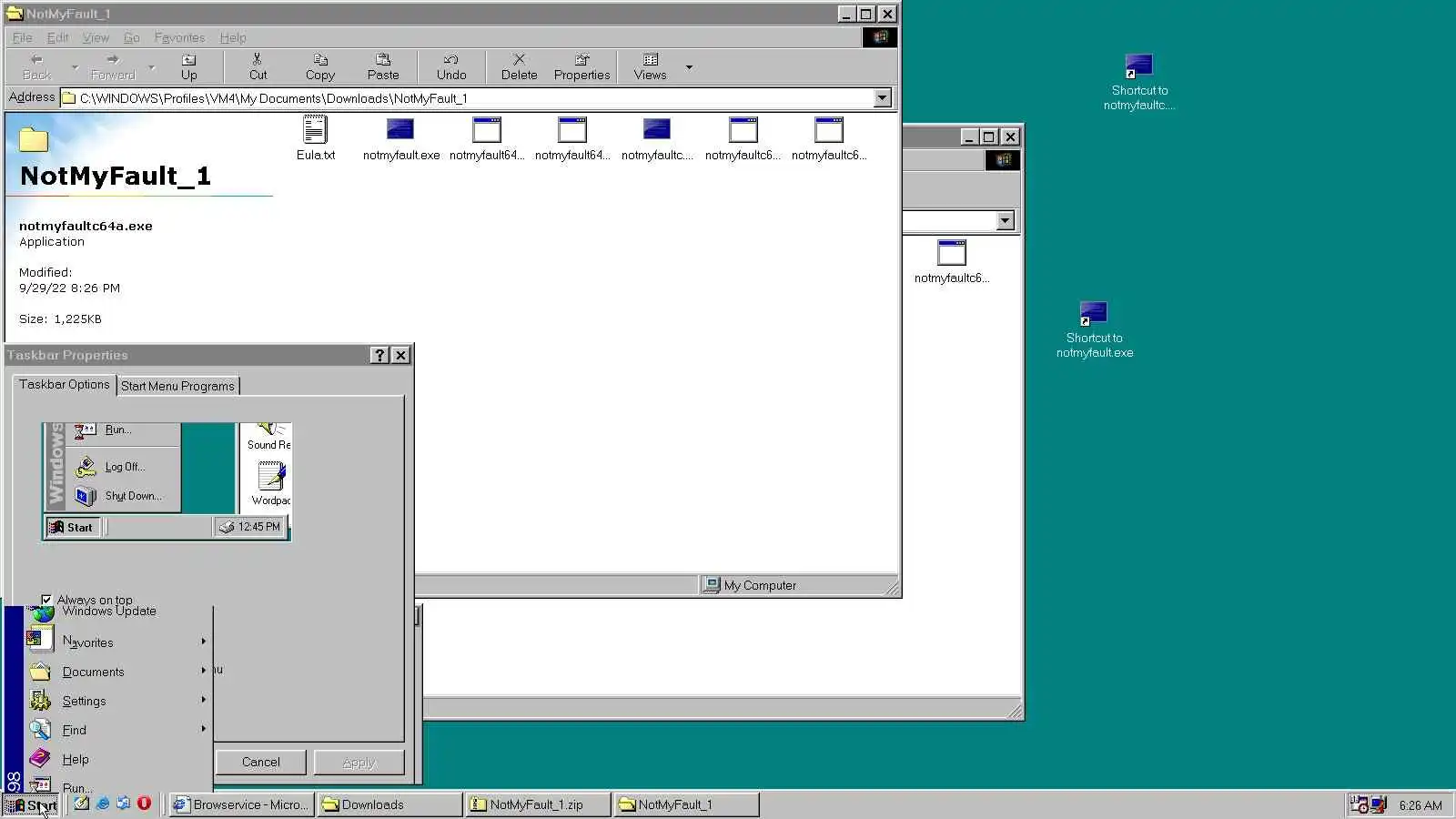The height and width of the screenshot is (819, 1456).
Task: Click the Back toolbar button
Action: tap(36, 66)
